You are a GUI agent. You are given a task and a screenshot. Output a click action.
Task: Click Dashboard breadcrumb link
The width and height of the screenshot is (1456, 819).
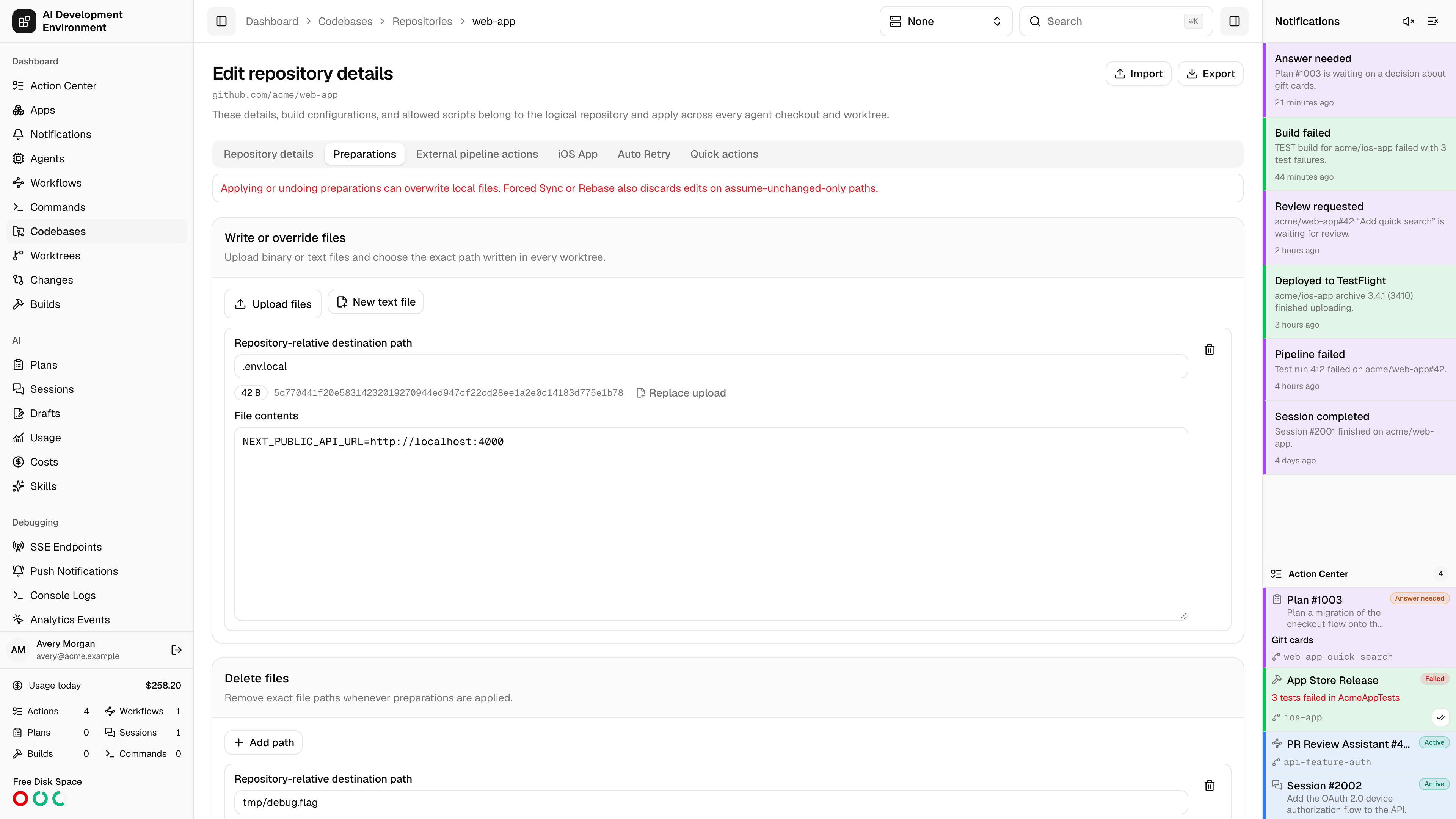pos(272,22)
